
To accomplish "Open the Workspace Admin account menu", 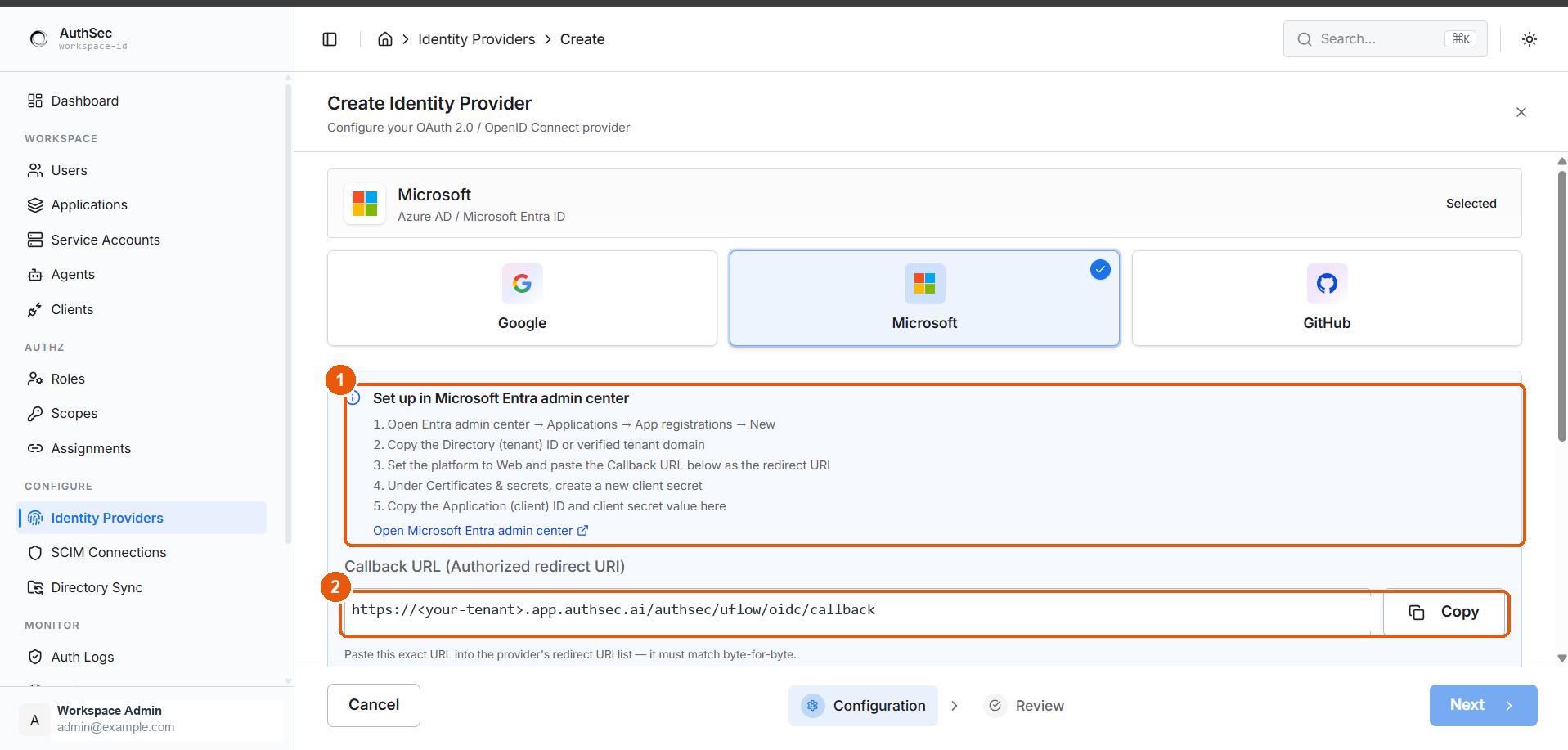I will 151,719.
